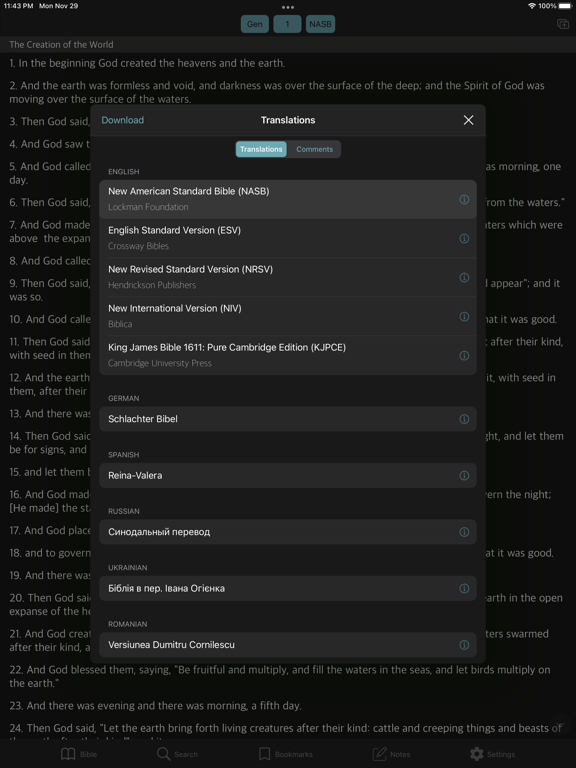Select Versiunea Dumitru Cornilescu translation

[288, 645]
